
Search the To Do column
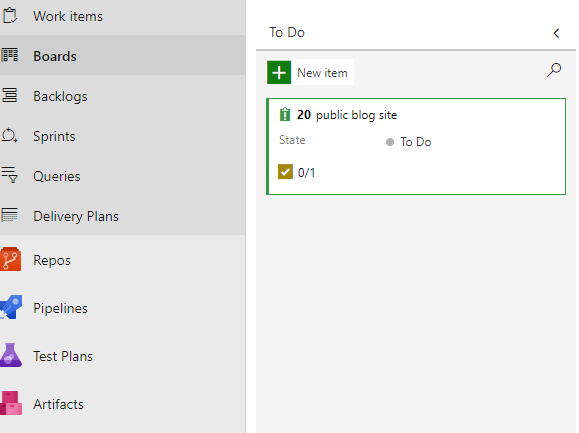coord(554,70)
